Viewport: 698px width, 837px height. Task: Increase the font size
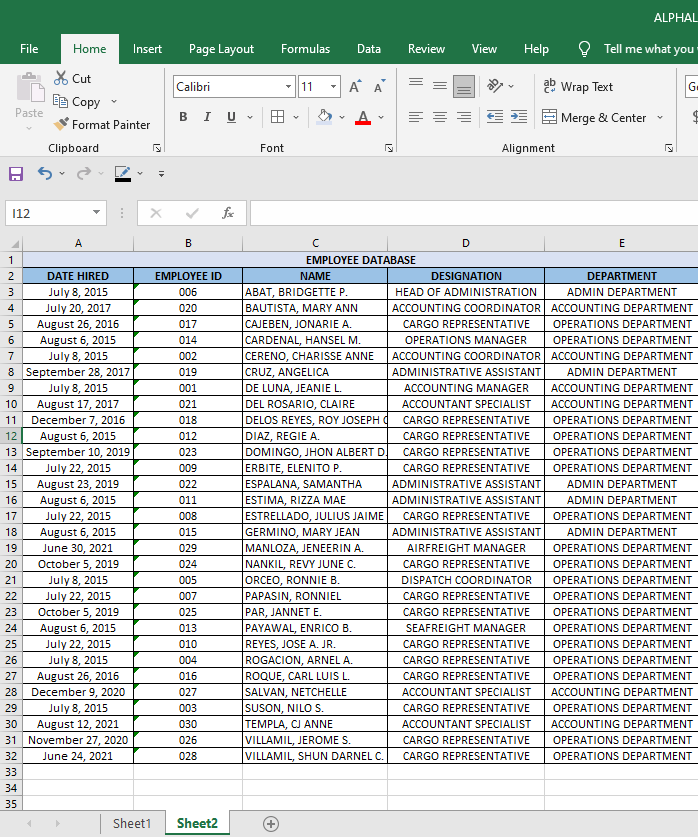point(355,87)
